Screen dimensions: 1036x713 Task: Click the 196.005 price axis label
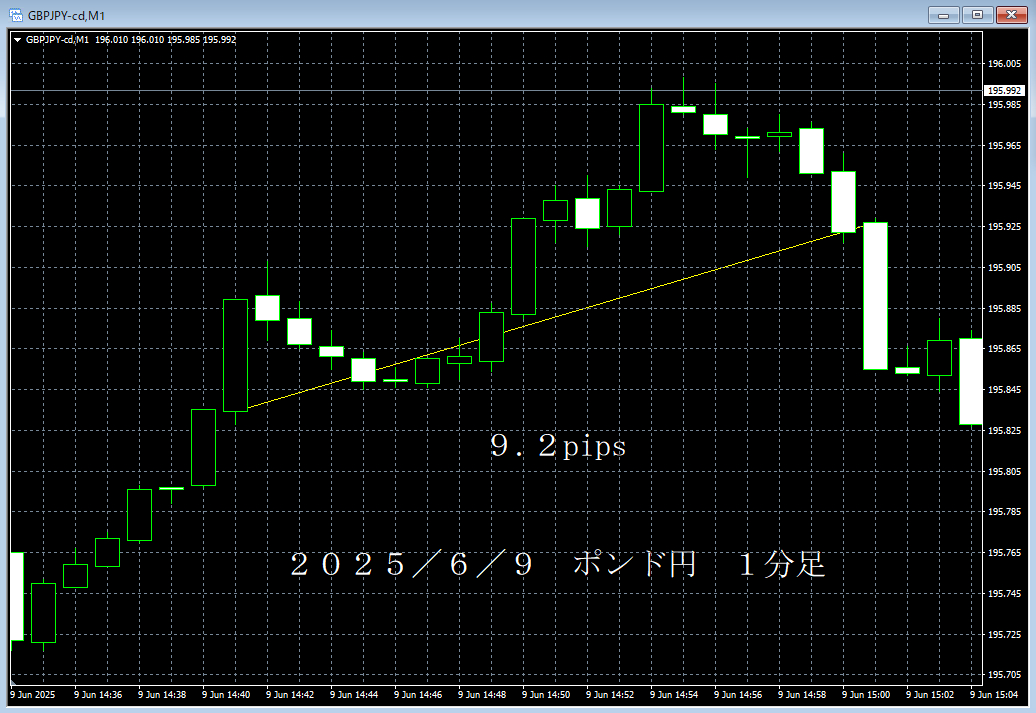[1004, 63]
